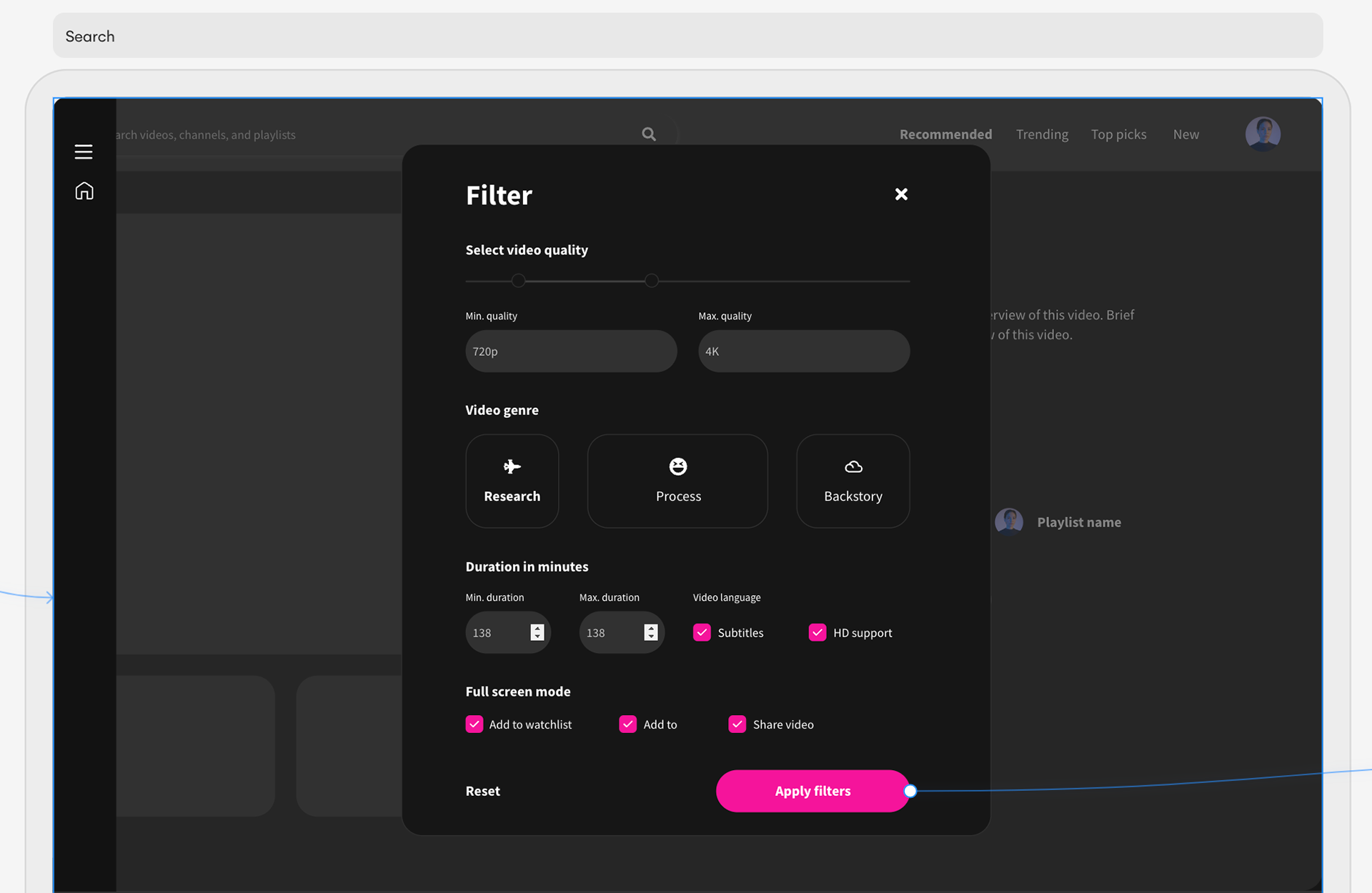Screen dimensions: 1372x893
Task: Click the top Search bar
Action: click(x=687, y=36)
